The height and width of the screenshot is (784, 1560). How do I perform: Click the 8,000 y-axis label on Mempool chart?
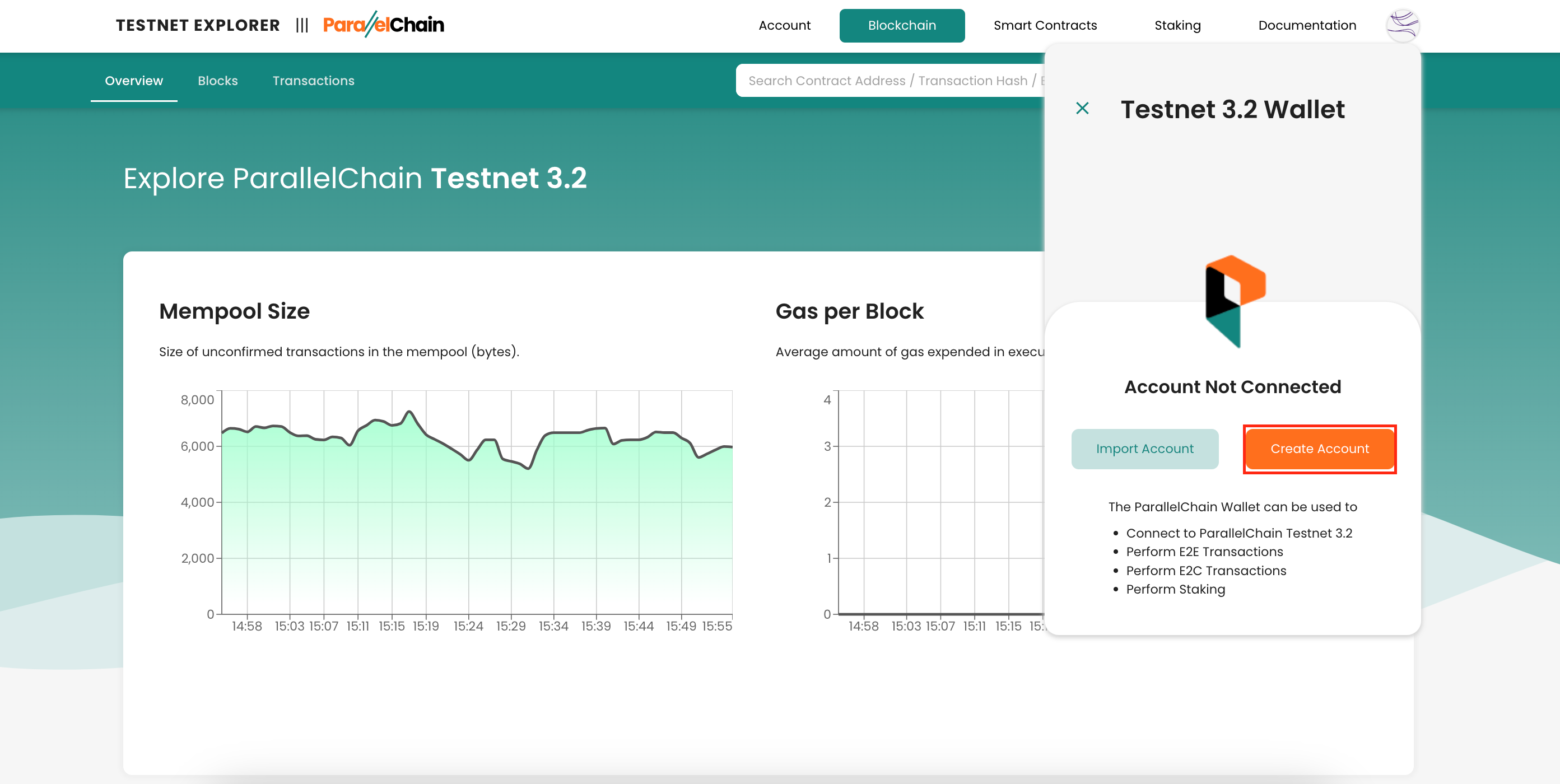[197, 400]
